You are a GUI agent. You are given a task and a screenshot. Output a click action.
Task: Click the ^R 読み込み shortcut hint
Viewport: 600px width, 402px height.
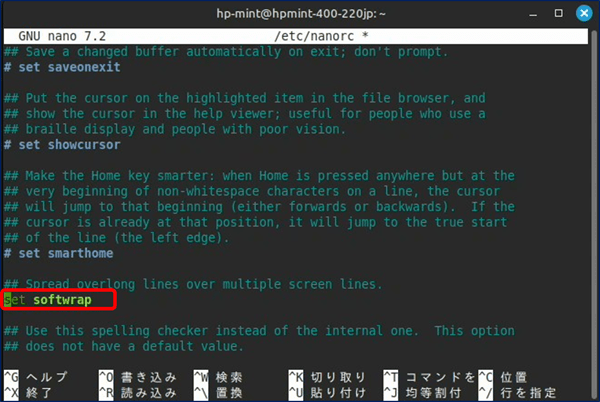[138, 393]
